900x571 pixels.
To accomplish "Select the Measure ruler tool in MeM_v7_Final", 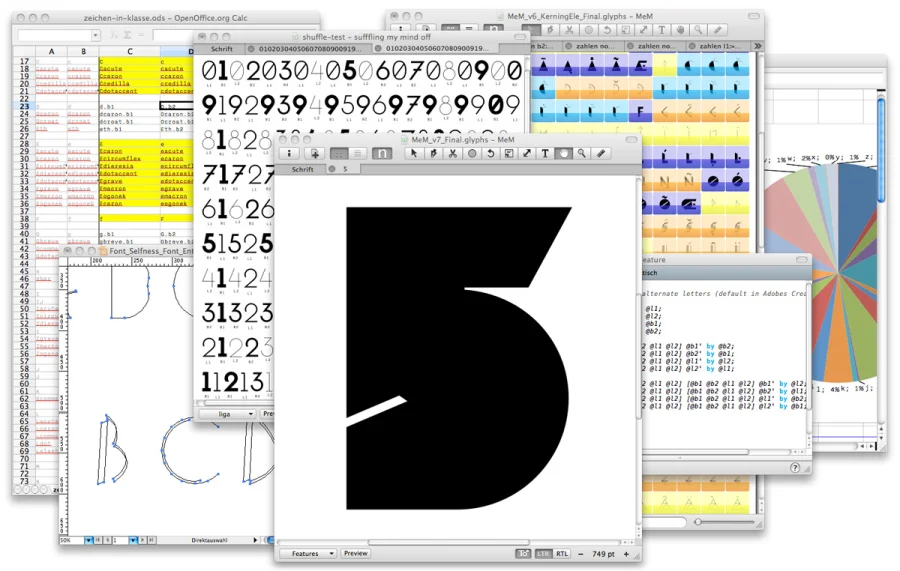I will [x=600, y=154].
